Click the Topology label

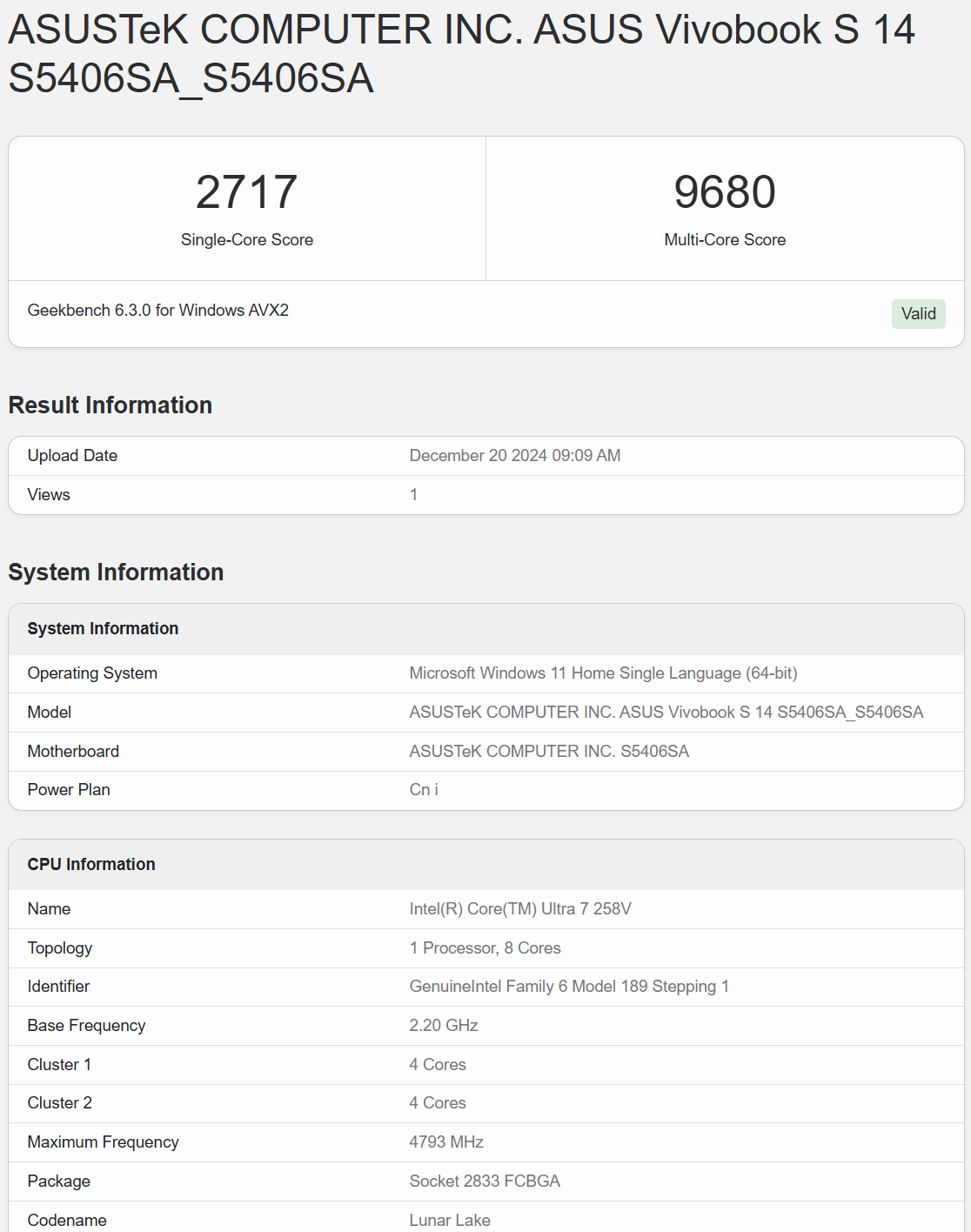[x=60, y=948]
